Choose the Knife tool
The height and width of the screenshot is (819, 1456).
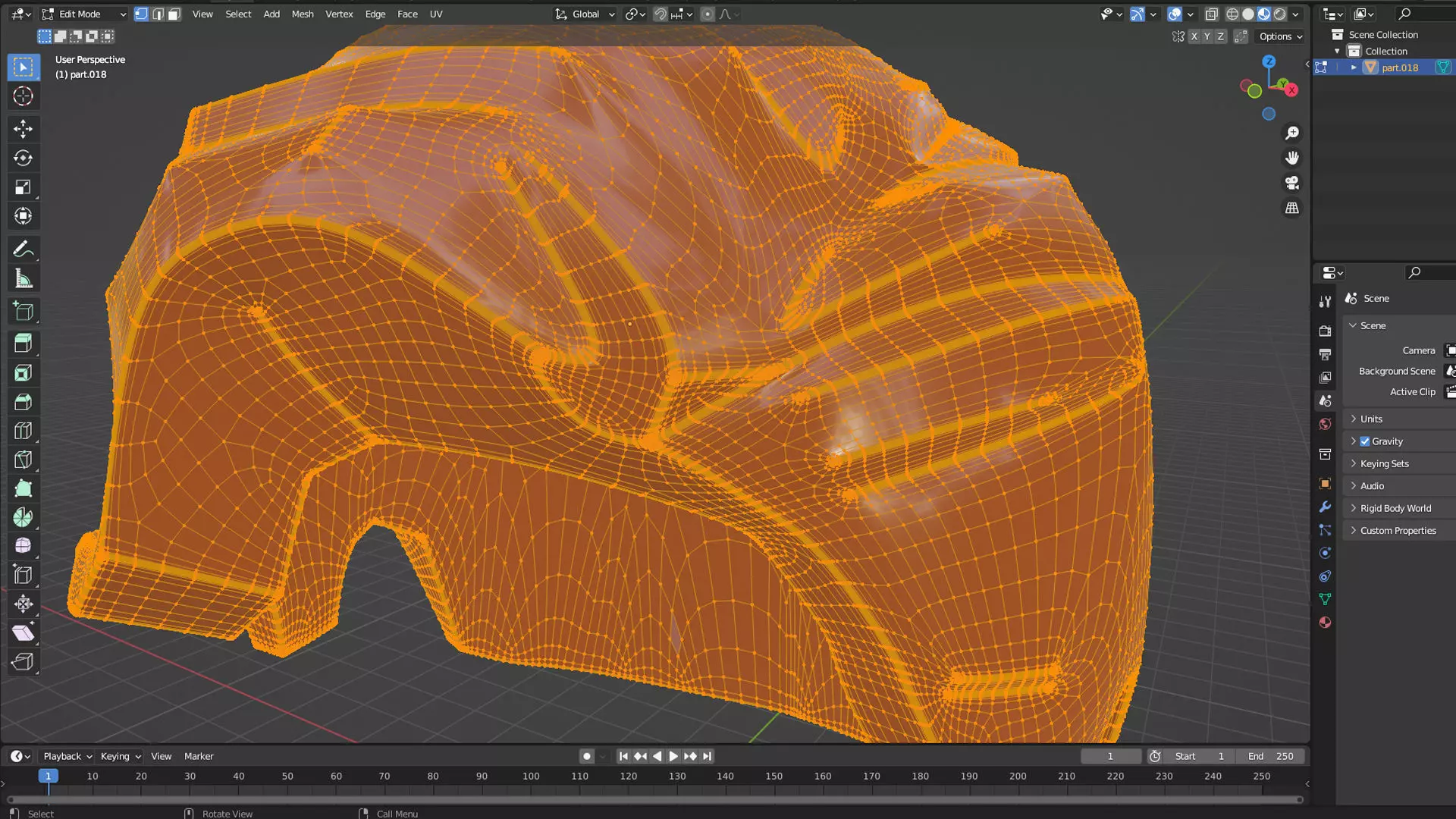pos(23,460)
